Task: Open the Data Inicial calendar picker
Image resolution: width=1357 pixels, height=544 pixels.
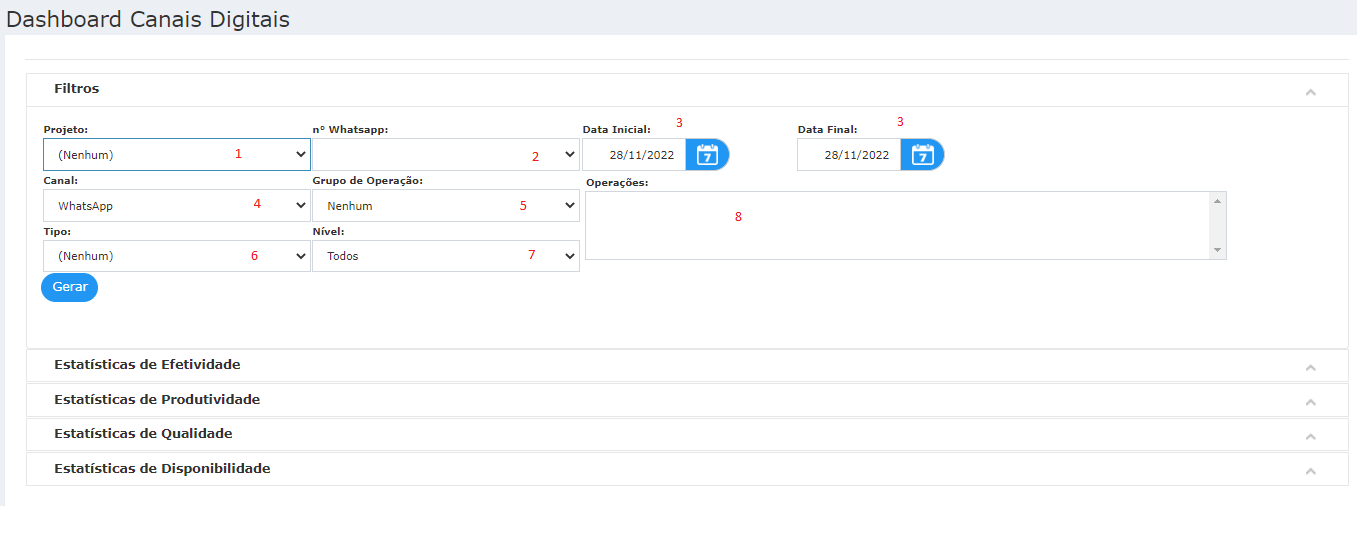Action: point(707,155)
